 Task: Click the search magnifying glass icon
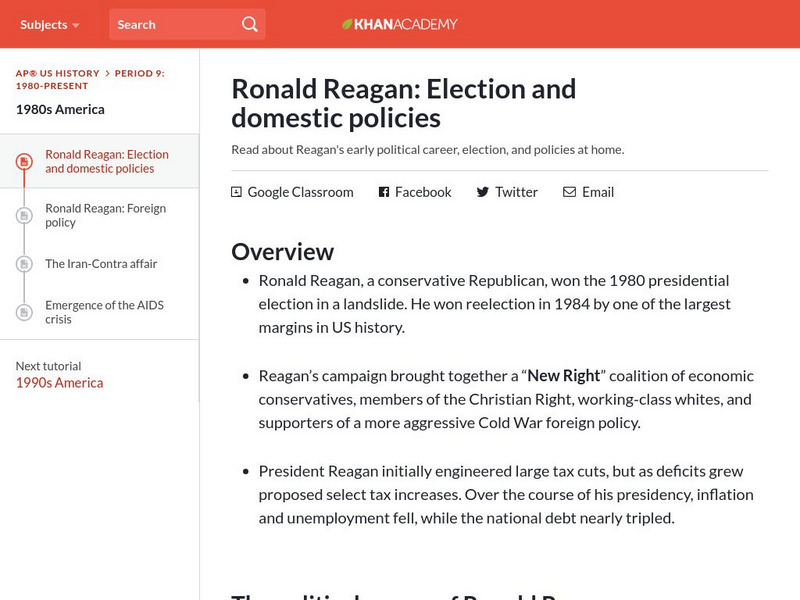click(250, 24)
